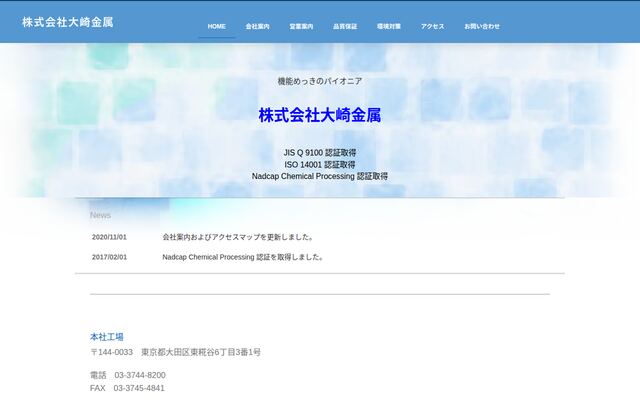Click the phone number 03-3744-8200
Image resolution: width=640 pixels, height=400 pixels.
(140, 375)
